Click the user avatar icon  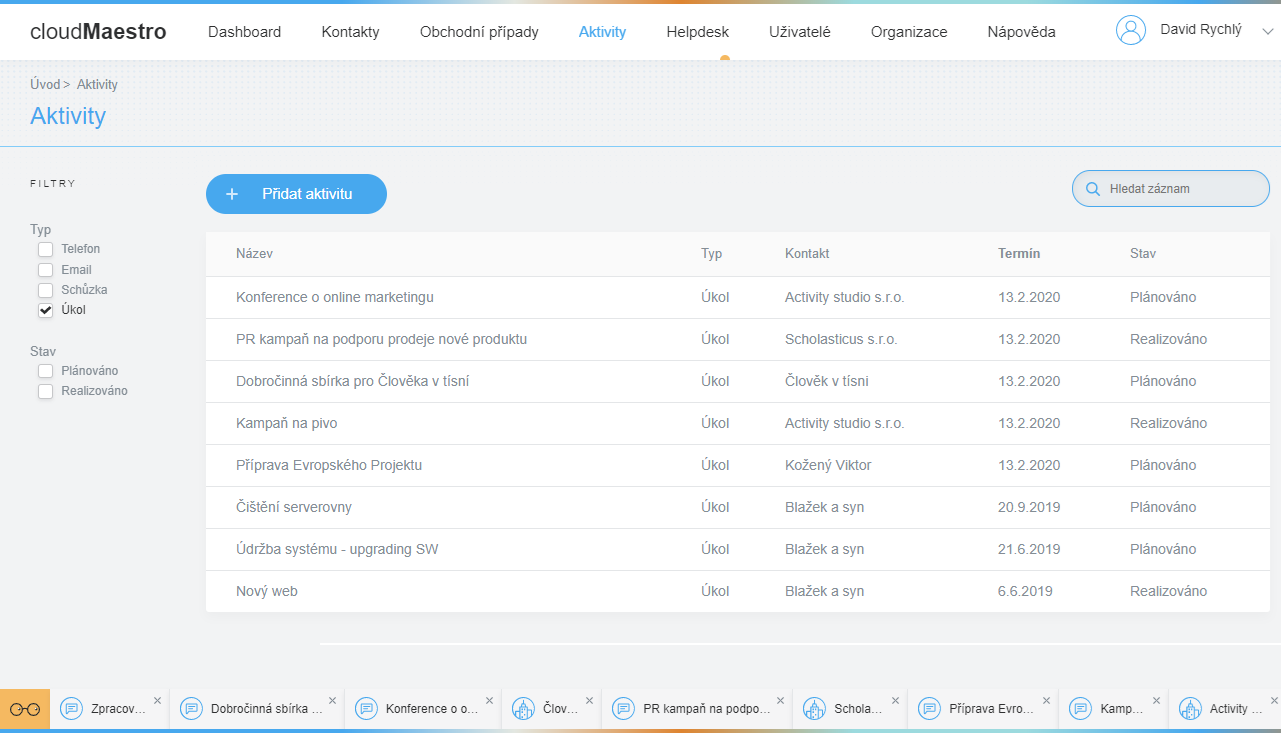click(1131, 31)
